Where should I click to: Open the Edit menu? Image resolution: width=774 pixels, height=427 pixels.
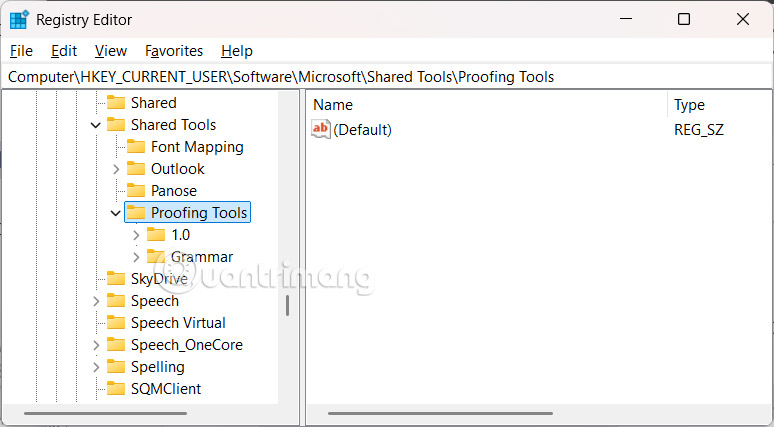pos(64,51)
